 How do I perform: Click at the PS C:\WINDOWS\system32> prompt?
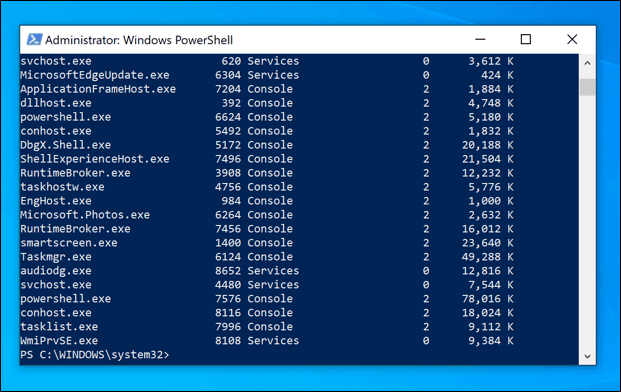(x=95, y=354)
